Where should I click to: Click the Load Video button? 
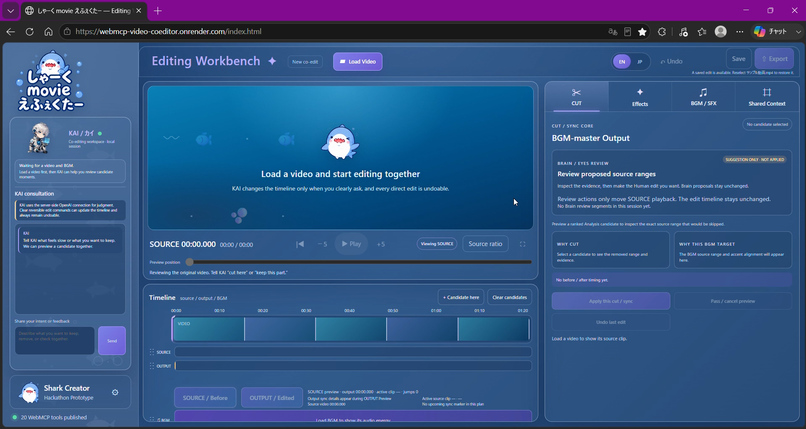(x=358, y=62)
